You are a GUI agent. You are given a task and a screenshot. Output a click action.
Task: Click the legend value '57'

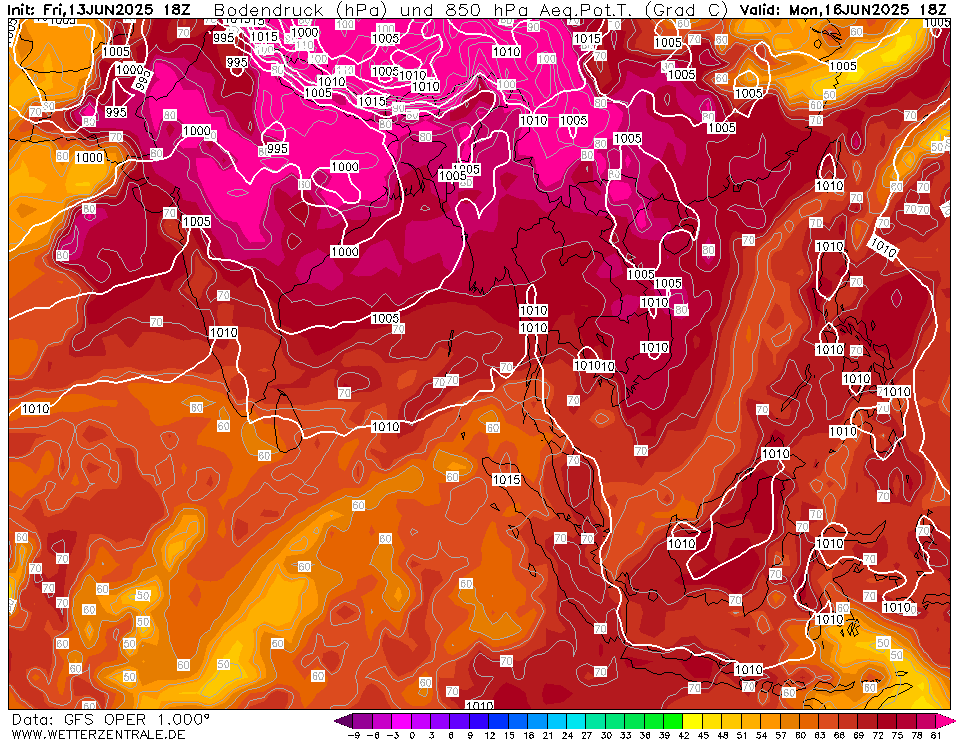(782, 735)
